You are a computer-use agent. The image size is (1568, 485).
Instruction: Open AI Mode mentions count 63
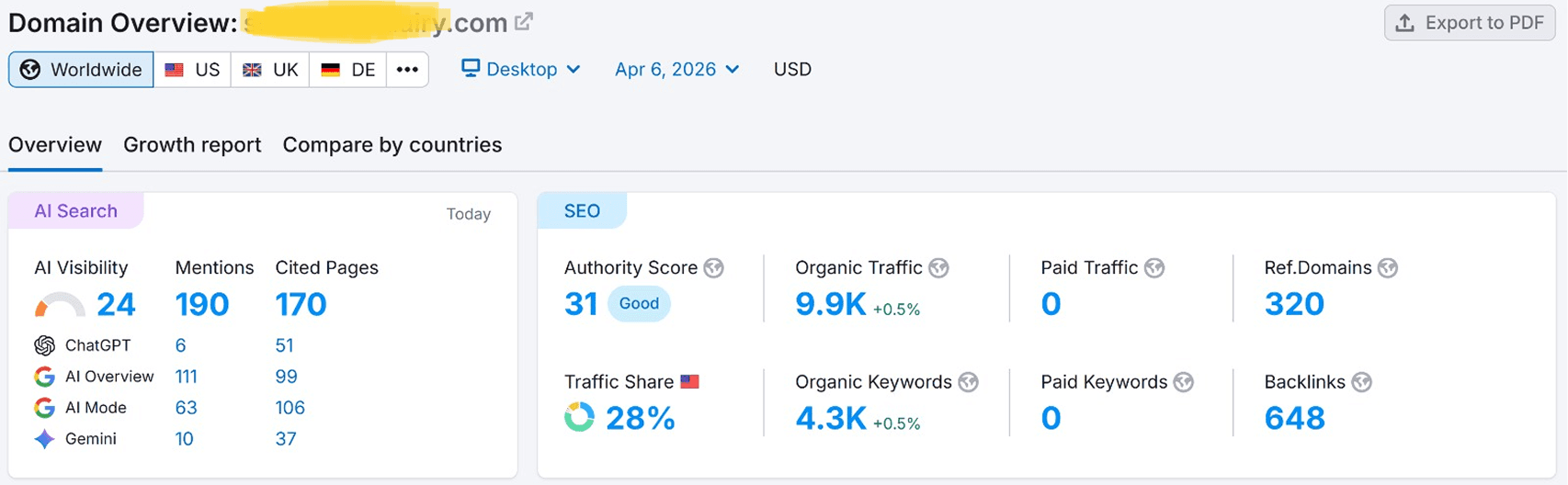pos(186,408)
